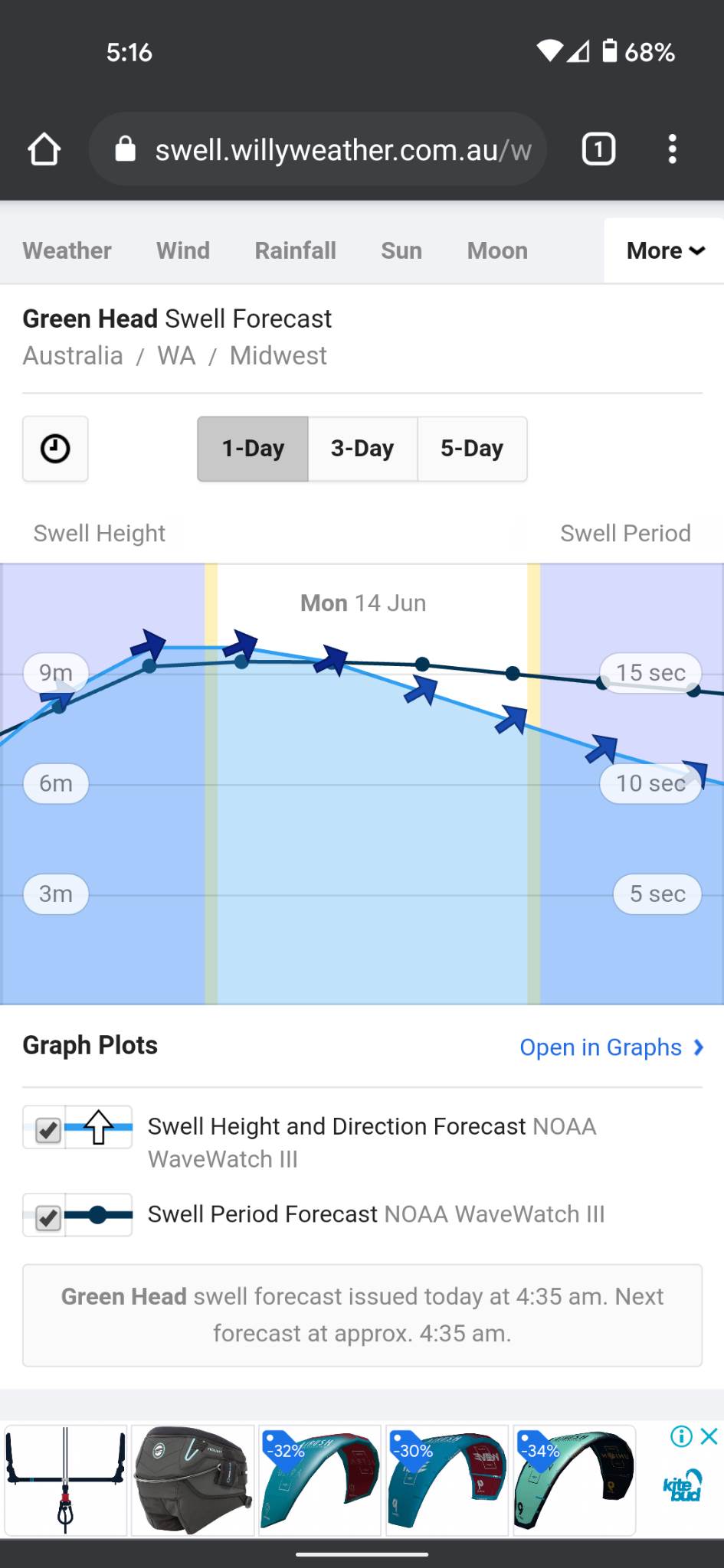Tap the browser home icon
724x1568 pixels.
44,149
